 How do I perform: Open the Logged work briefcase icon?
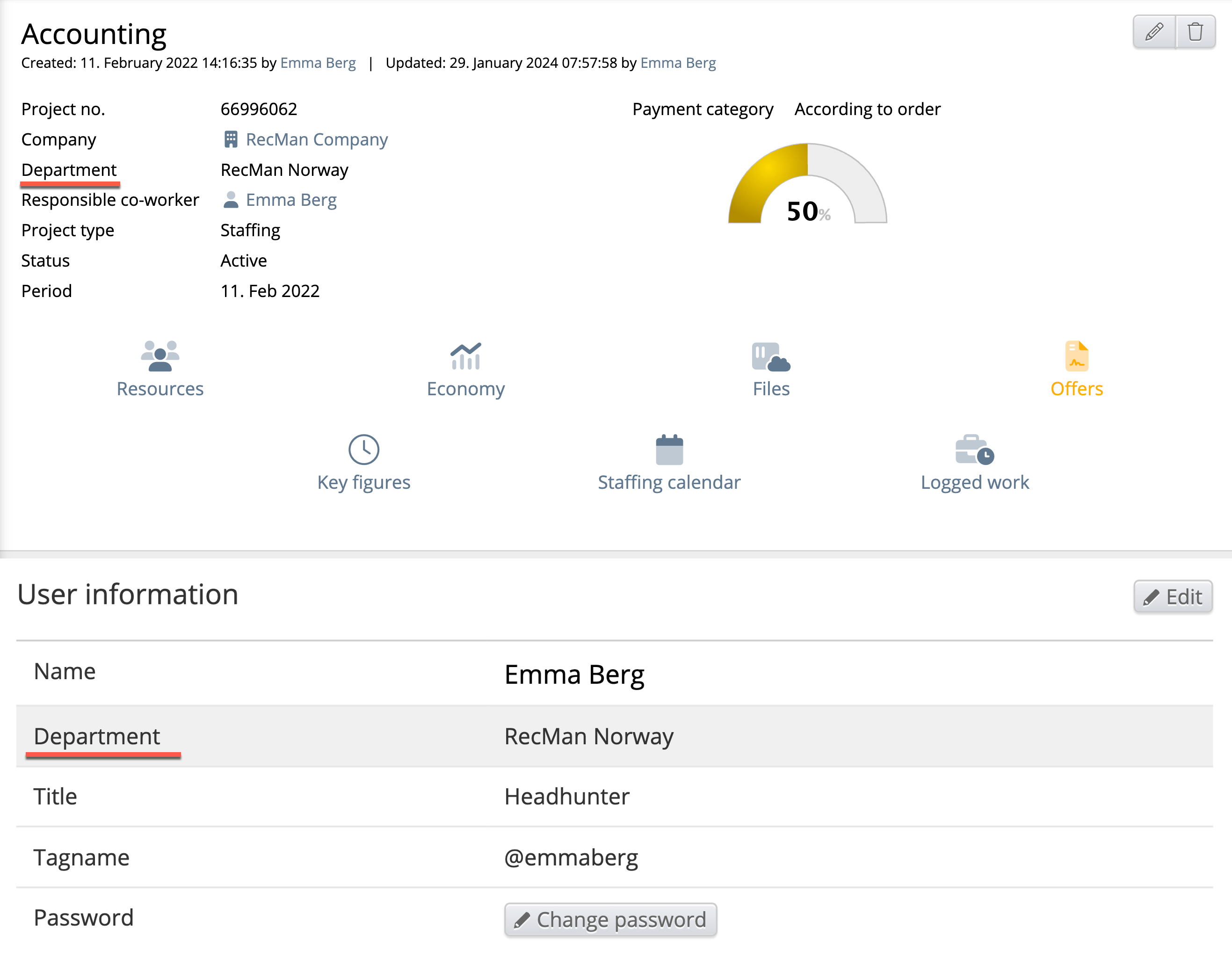pos(974,449)
